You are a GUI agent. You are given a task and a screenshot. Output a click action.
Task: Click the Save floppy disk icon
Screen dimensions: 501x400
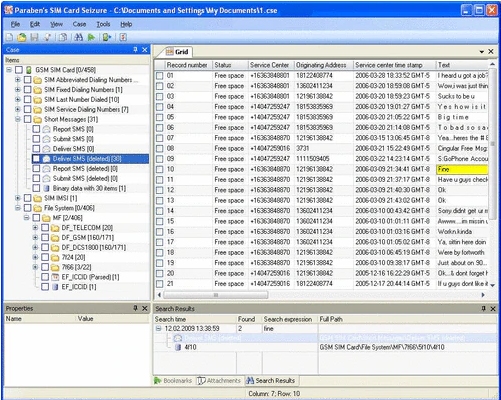point(34,37)
